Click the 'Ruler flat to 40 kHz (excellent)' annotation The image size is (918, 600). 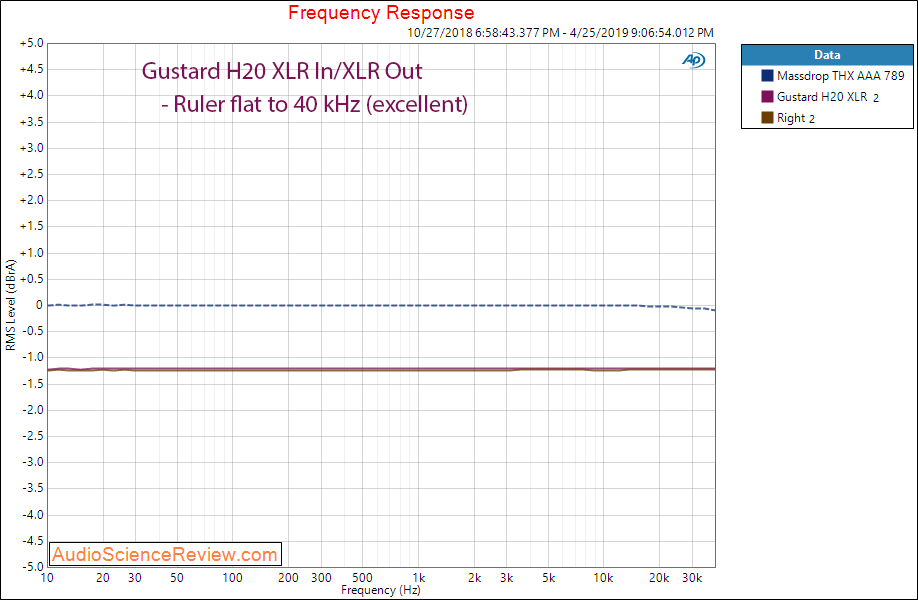pyautogui.click(x=314, y=104)
